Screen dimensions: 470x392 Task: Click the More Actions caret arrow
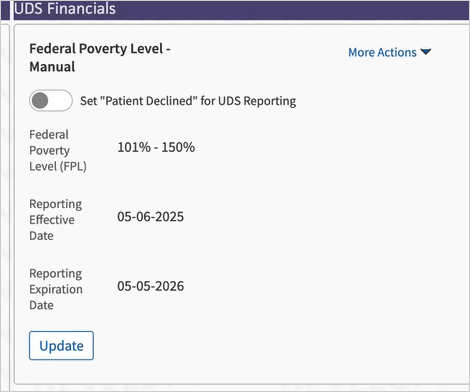[426, 52]
